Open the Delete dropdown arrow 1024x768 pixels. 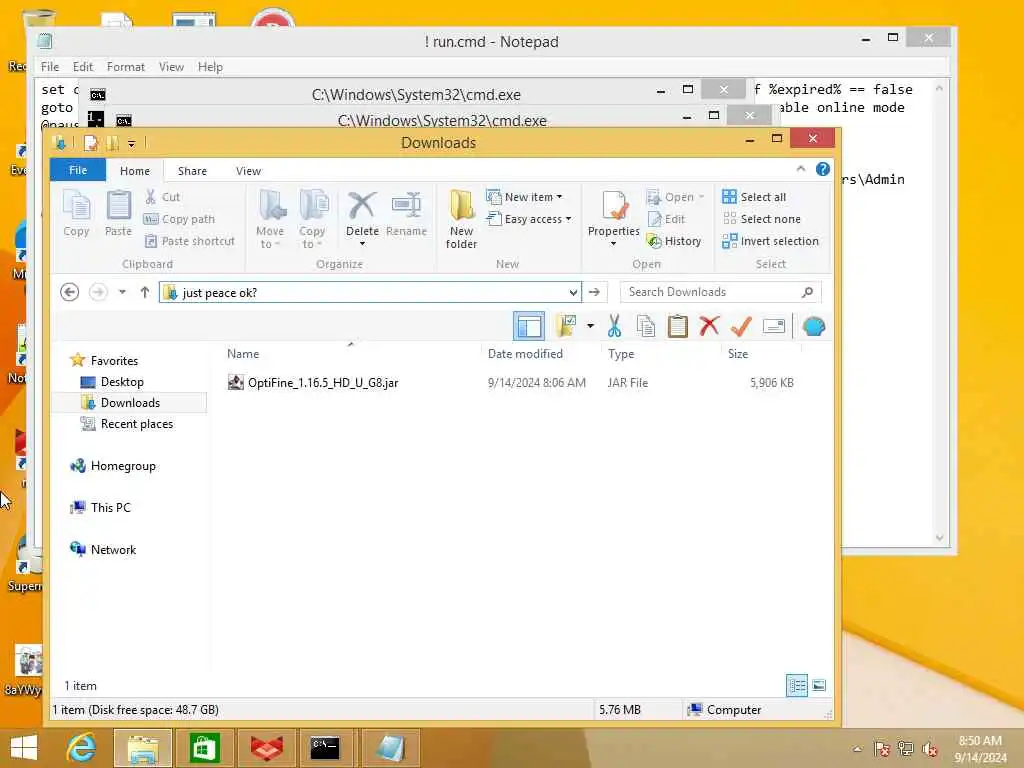(x=362, y=244)
